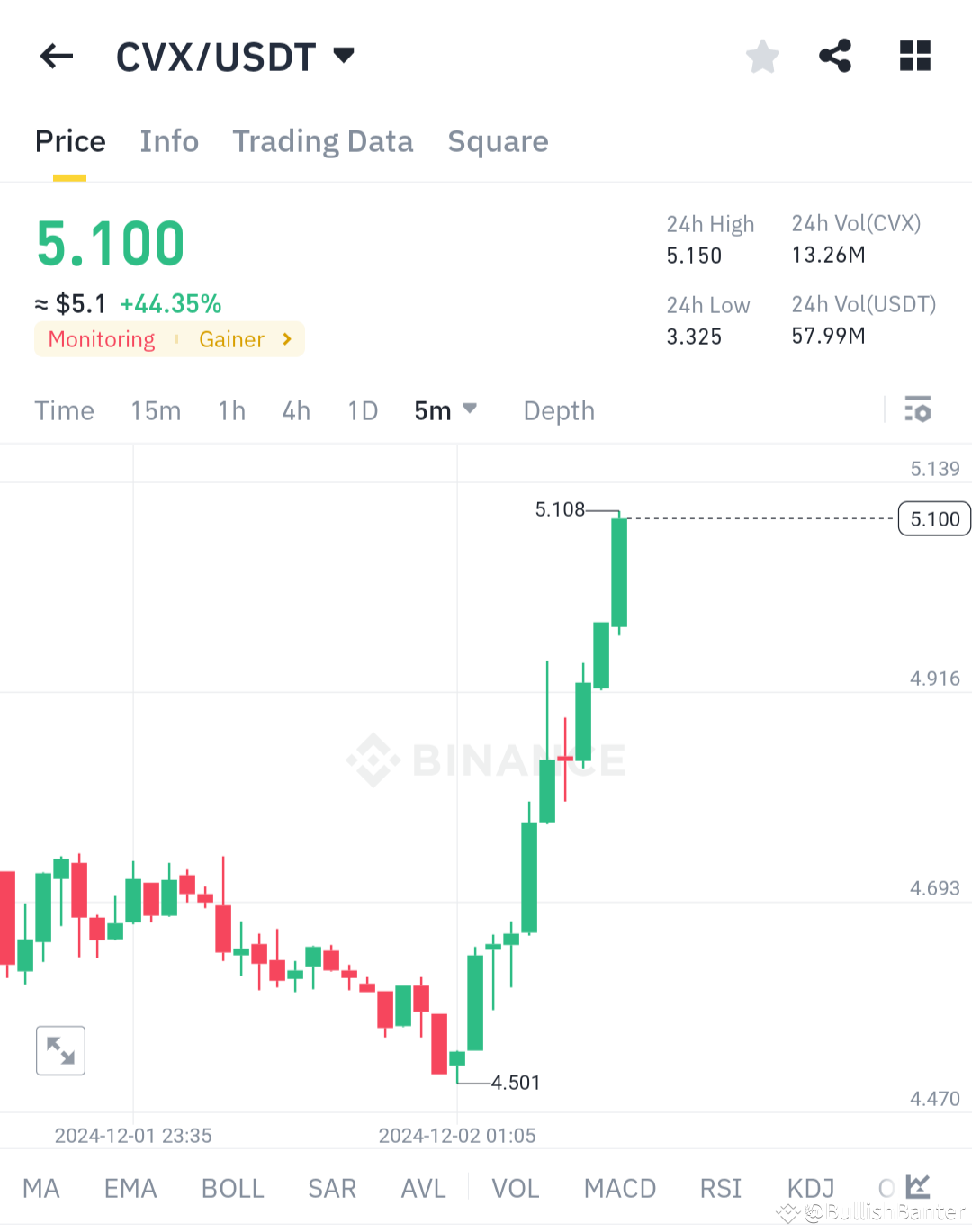Open chart settings via the filter icon
Image resolution: width=972 pixels, height=1232 pixels.
point(919,409)
